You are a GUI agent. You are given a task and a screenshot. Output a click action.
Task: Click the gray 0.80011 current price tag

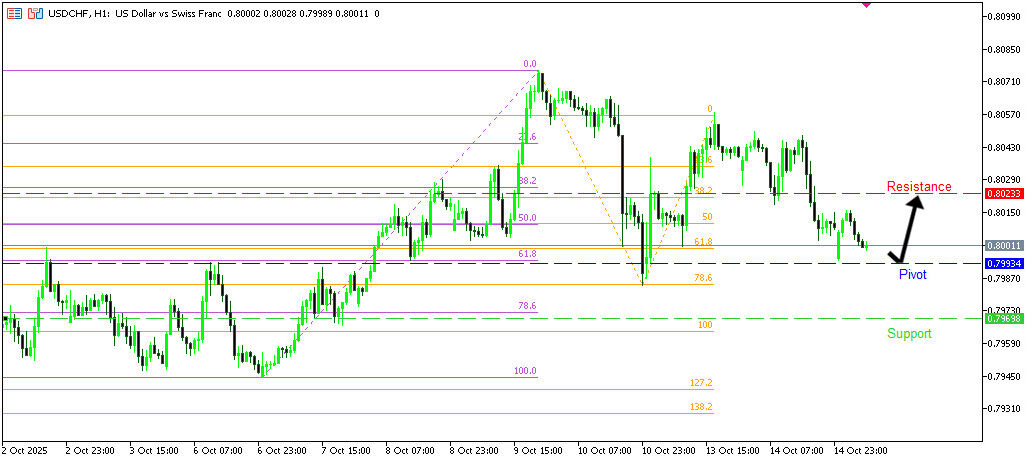1003,245
